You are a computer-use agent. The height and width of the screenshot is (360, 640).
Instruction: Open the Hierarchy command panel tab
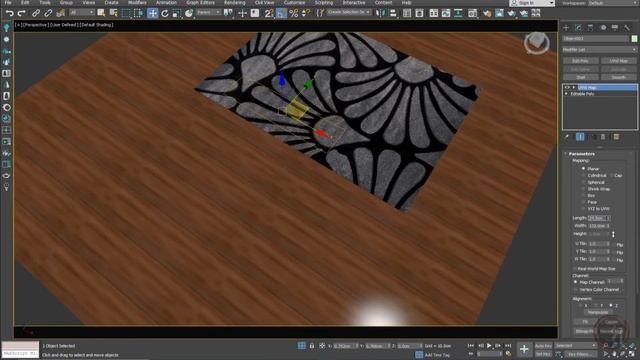pos(591,27)
